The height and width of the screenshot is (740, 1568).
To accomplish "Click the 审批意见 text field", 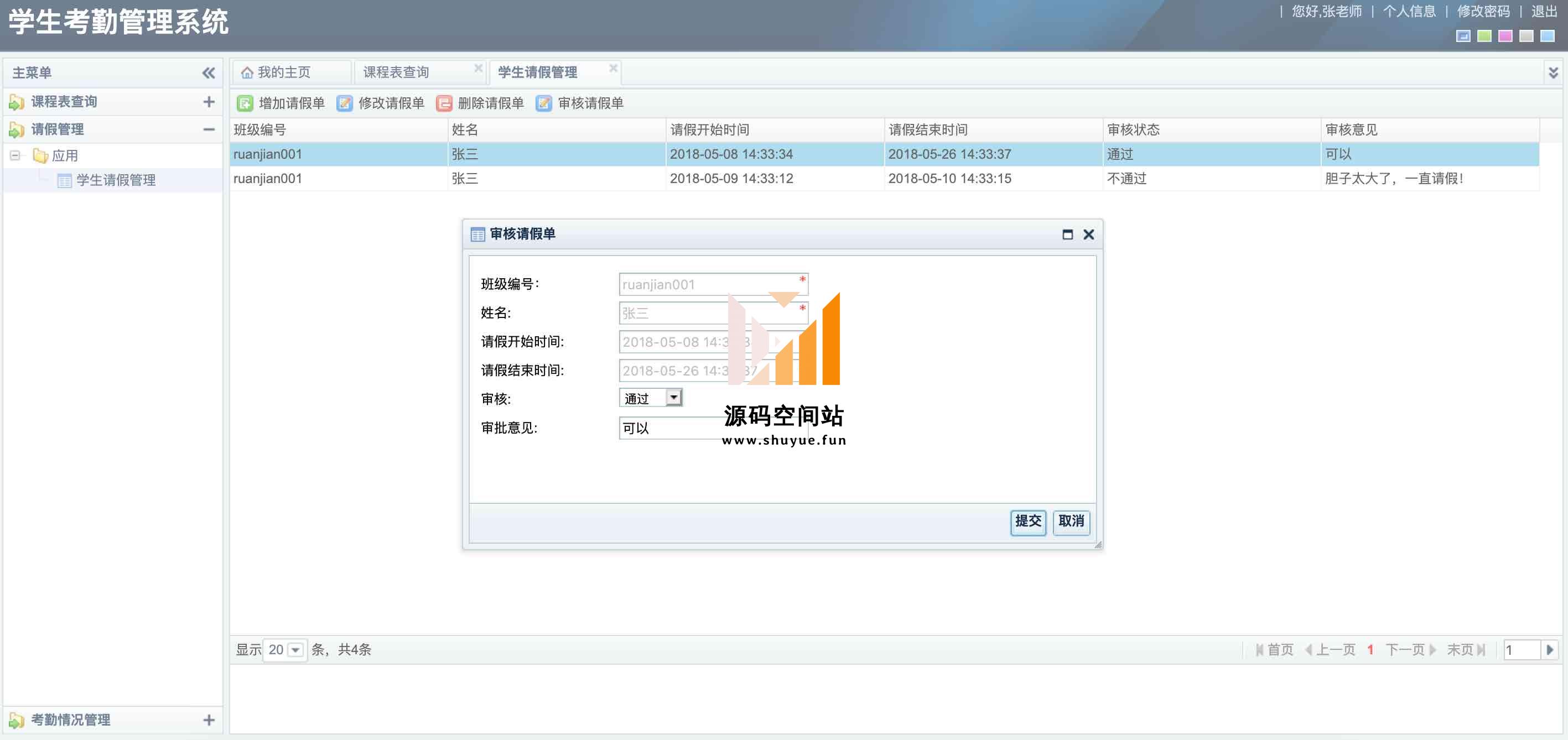I will [669, 428].
